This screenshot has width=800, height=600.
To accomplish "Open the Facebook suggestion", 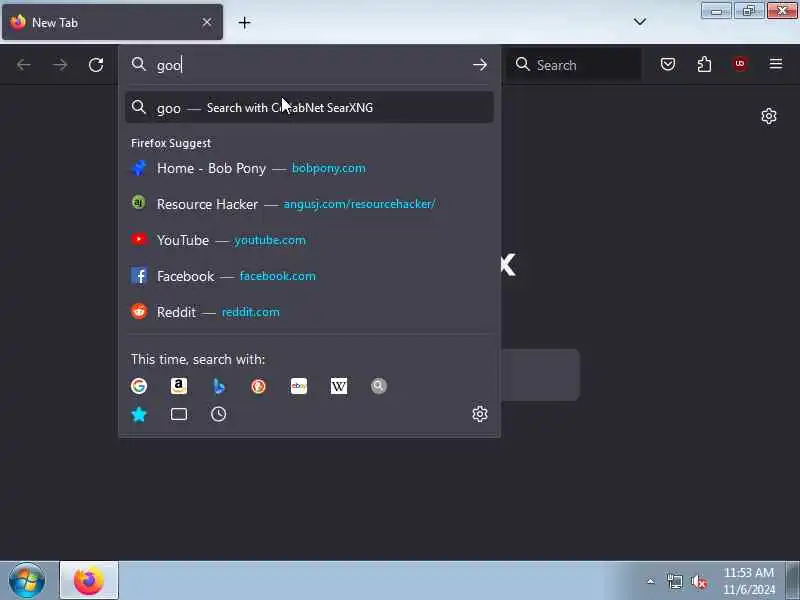I will pyautogui.click(x=309, y=276).
